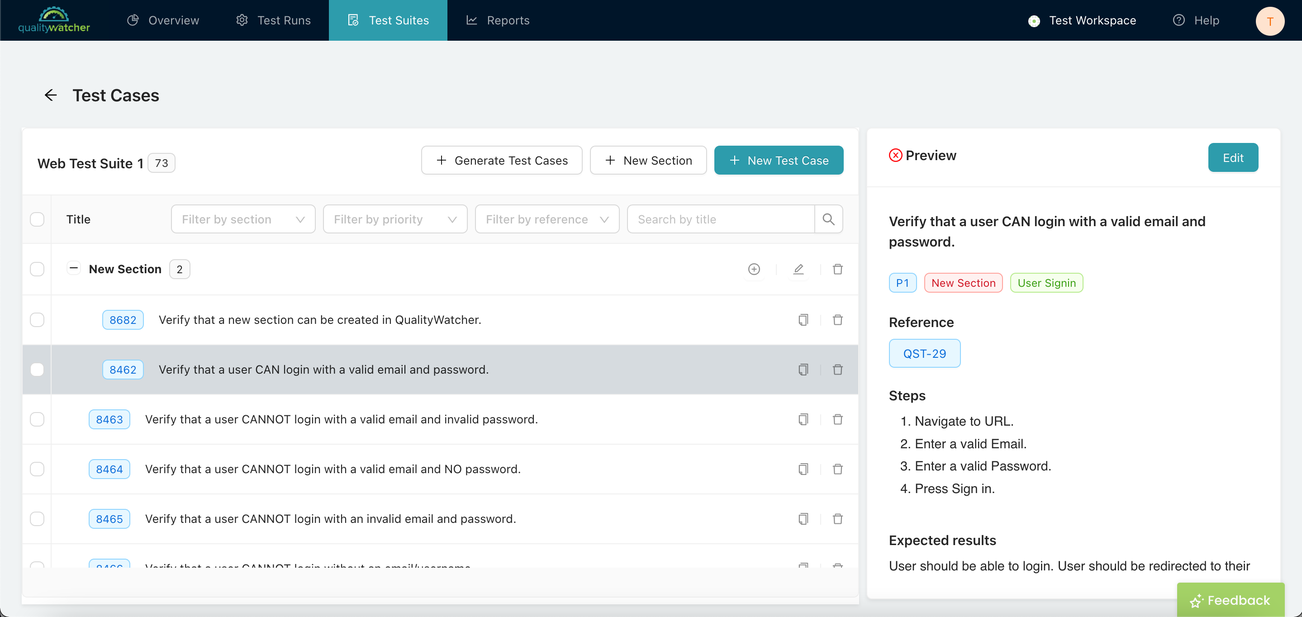Click the Search by title field
1302x617 pixels.
721,219
